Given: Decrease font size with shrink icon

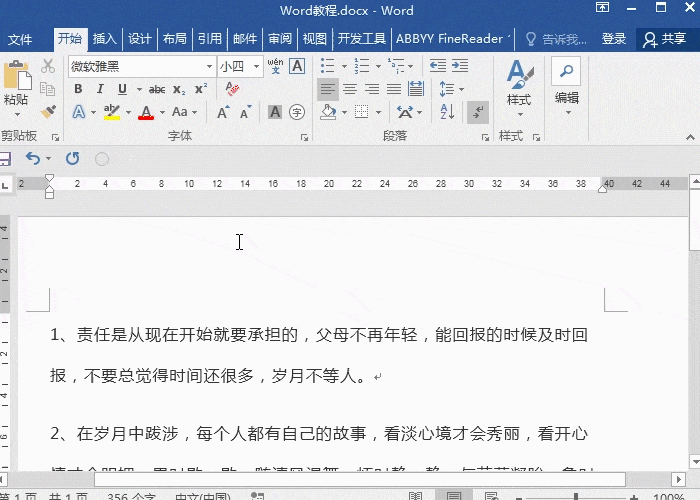Looking at the screenshot, I should (246, 112).
